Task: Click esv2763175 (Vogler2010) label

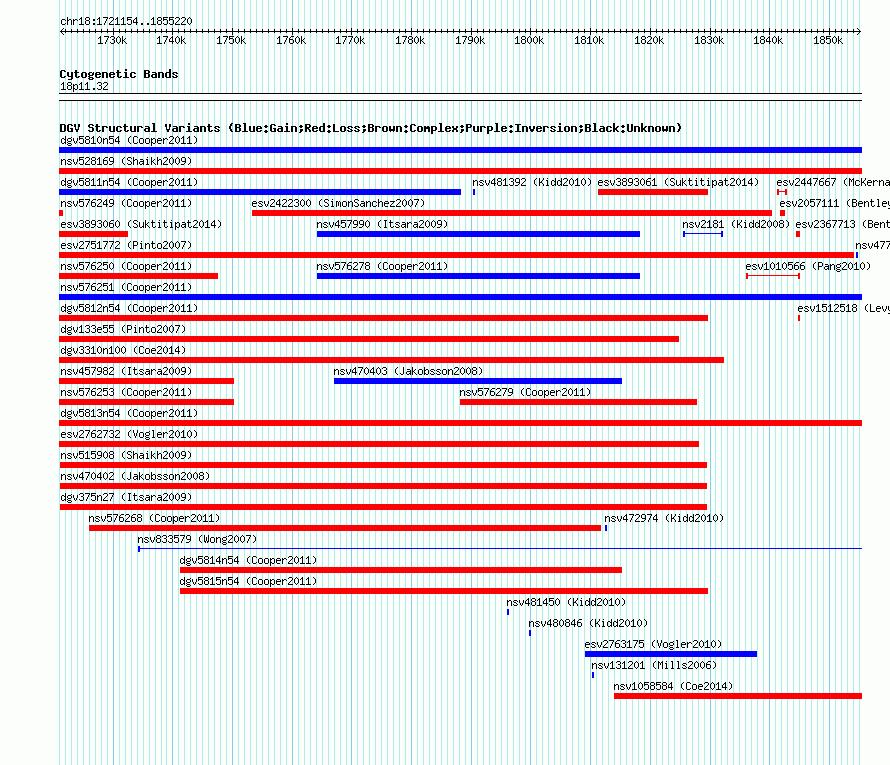Action: point(653,644)
